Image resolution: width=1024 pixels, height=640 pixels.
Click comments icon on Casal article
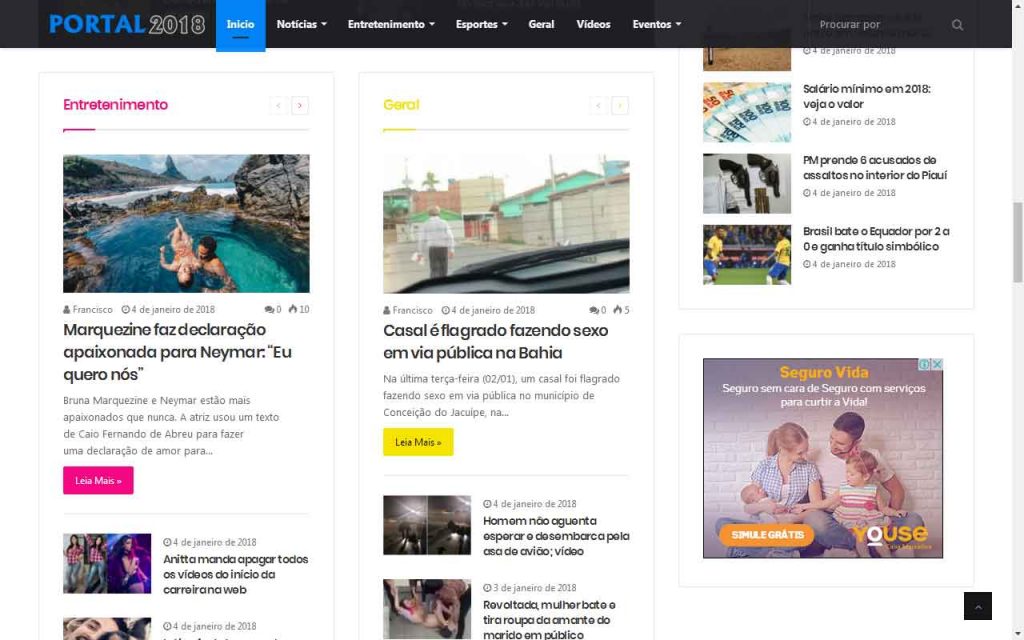594,310
